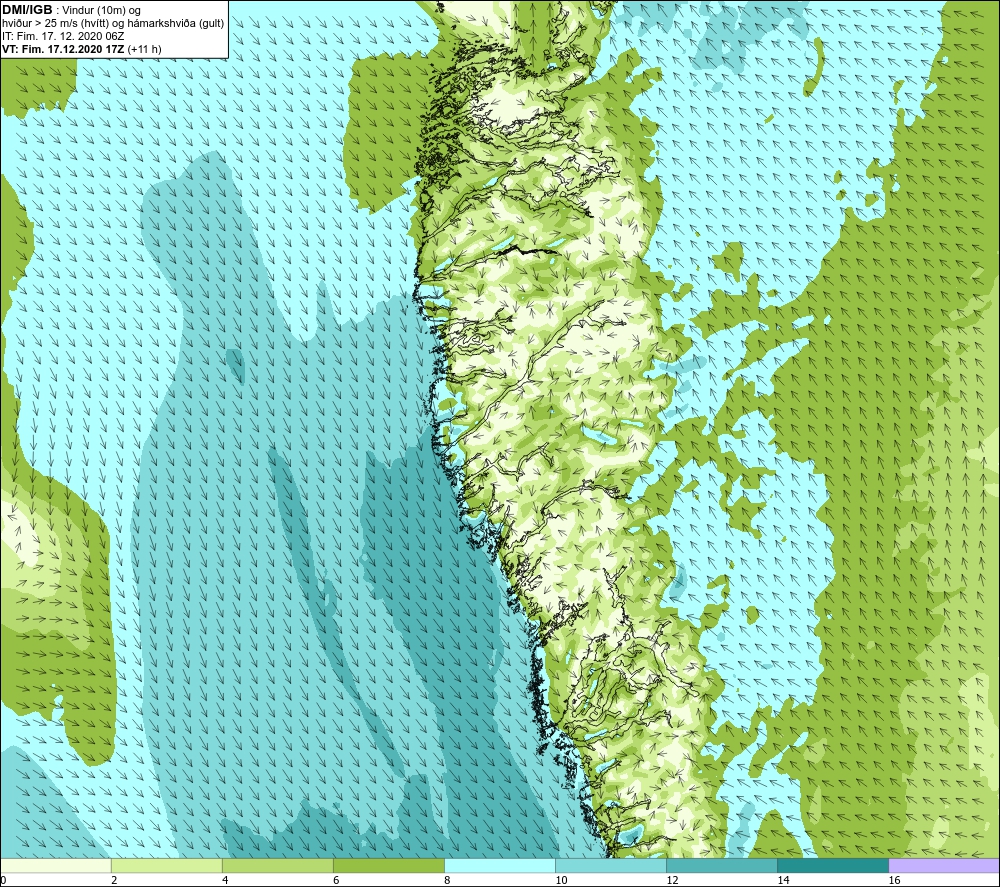Click the 'VT: Fim. 17.12.2020 17Z' line
The width and height of the screenshot is (1000, 887).
click(x=64, y=49)
